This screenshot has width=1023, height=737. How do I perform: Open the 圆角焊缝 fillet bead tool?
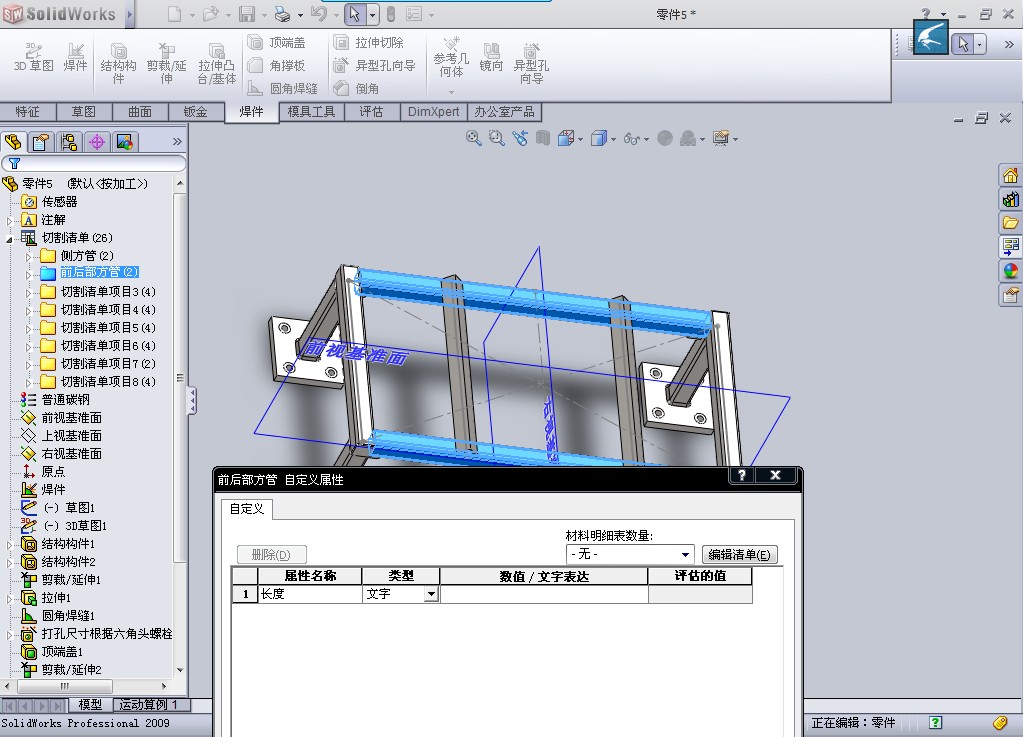(x=282, y=88)
